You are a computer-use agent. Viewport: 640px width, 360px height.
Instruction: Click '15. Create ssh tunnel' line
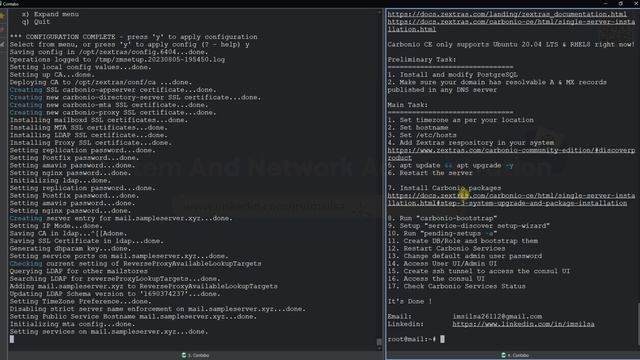[478, 271]
